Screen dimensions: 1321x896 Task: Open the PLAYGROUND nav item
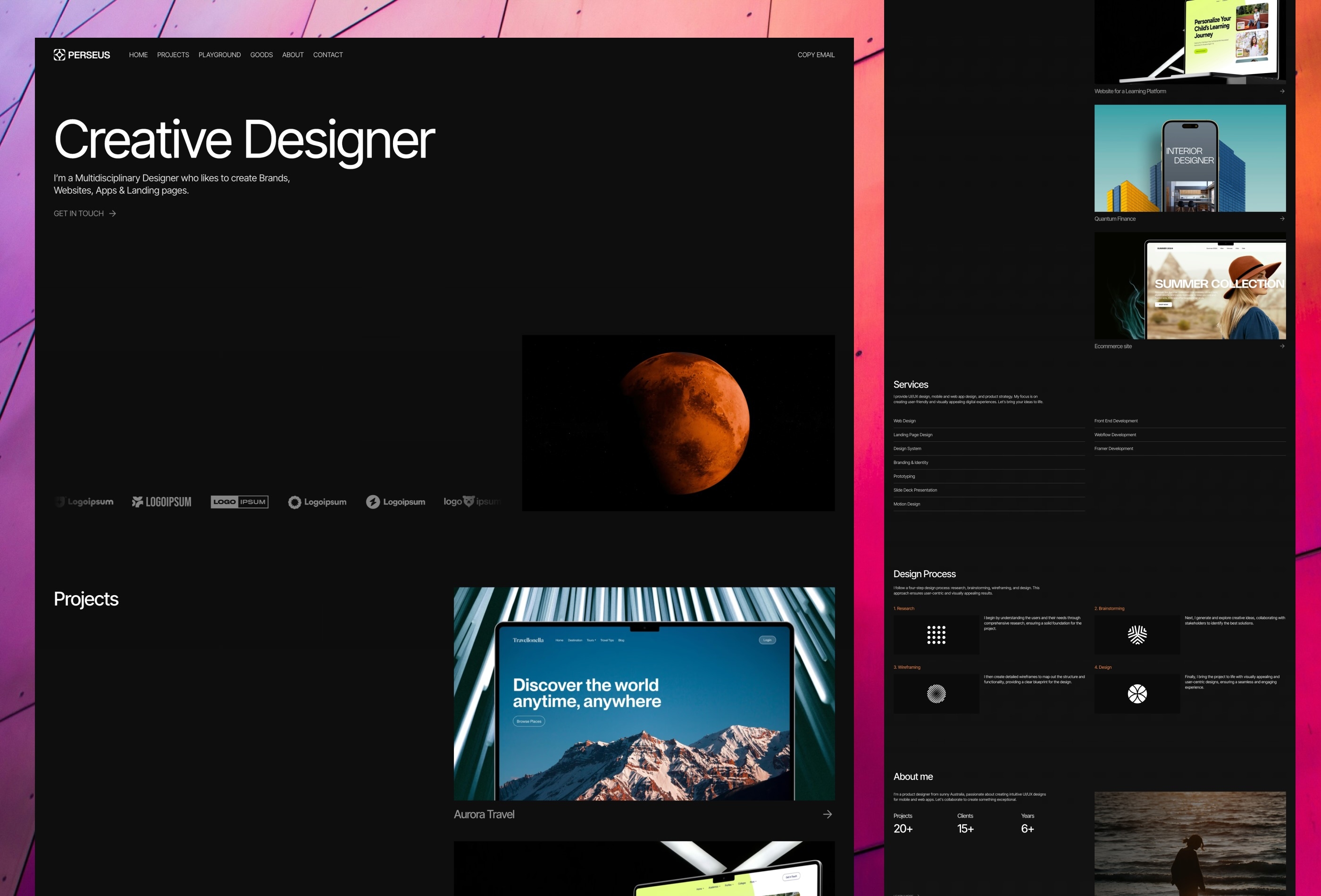pos(219,55)
